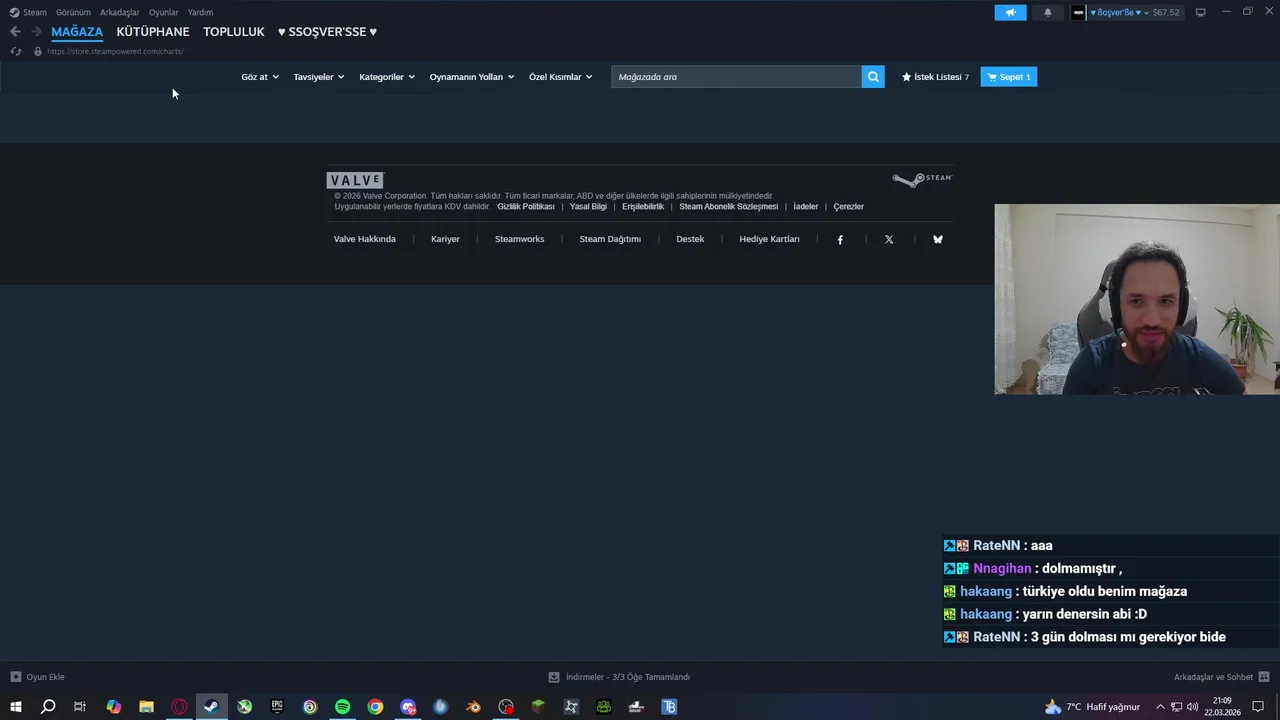The width and height of the screenshot is (1280, 720).
Task: Click the Valve logo in footer
Action: point(355,180)
